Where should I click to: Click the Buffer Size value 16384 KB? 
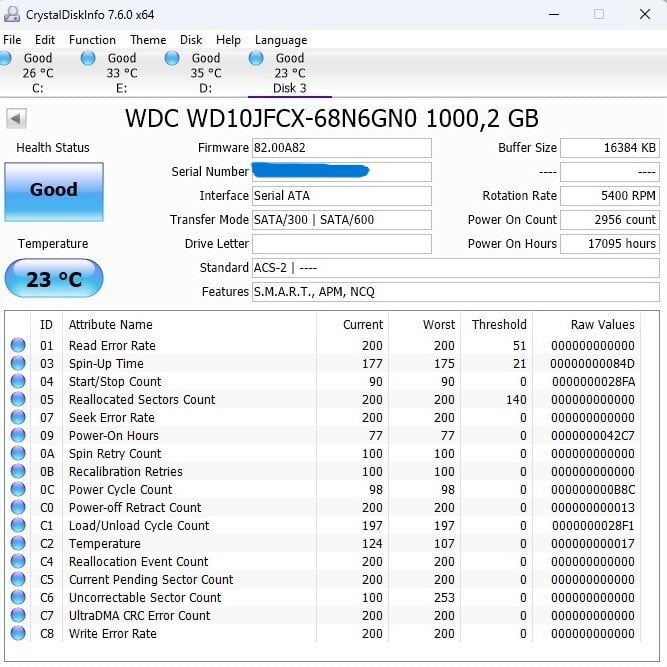(610, 148)
